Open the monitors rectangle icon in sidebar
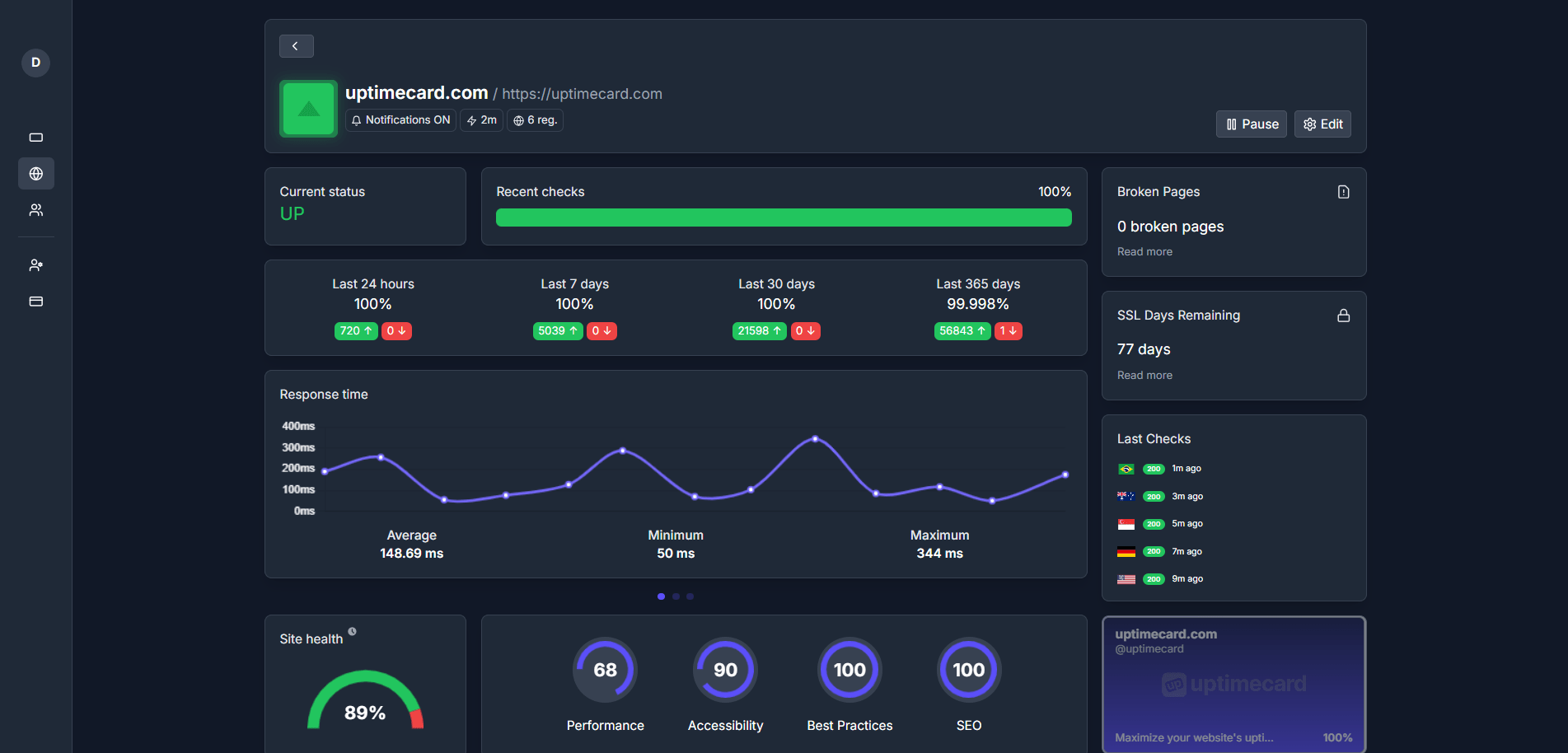This screenshot has width=1568, height=753. tap(36, 138)
